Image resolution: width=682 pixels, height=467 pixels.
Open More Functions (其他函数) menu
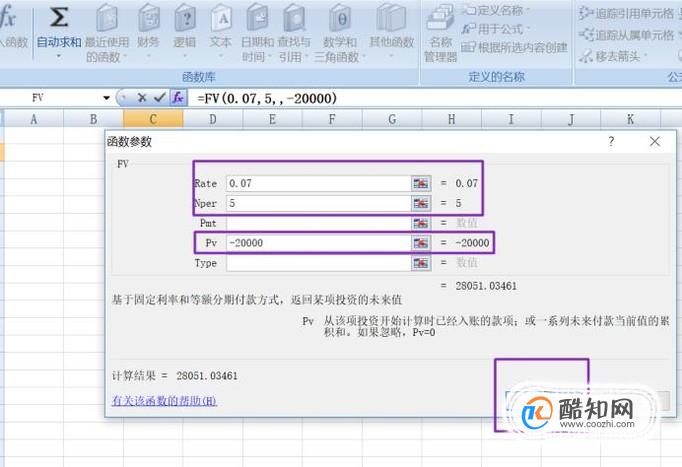pos(391,30)
